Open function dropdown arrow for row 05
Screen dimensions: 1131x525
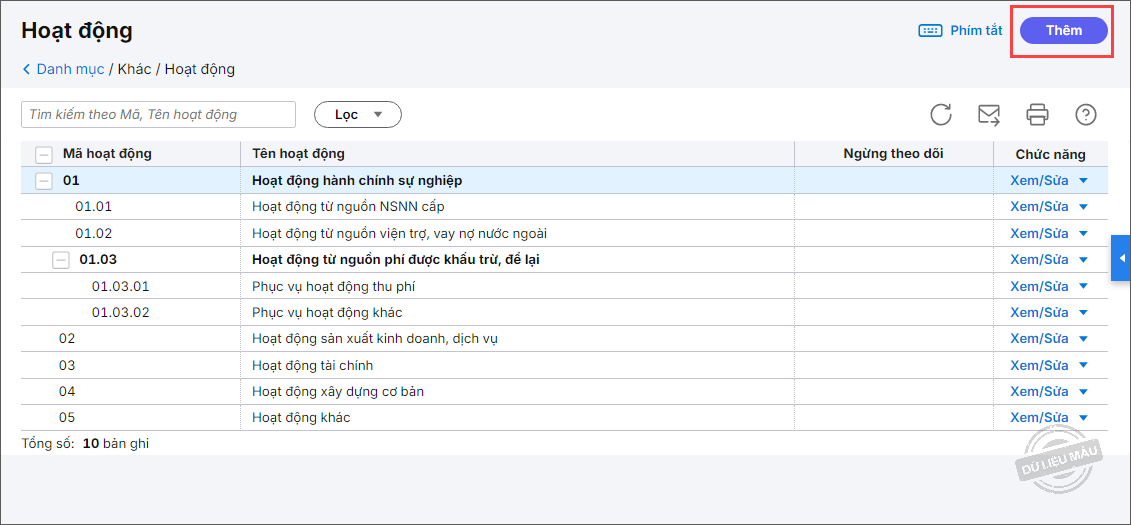coord(1083,418)
